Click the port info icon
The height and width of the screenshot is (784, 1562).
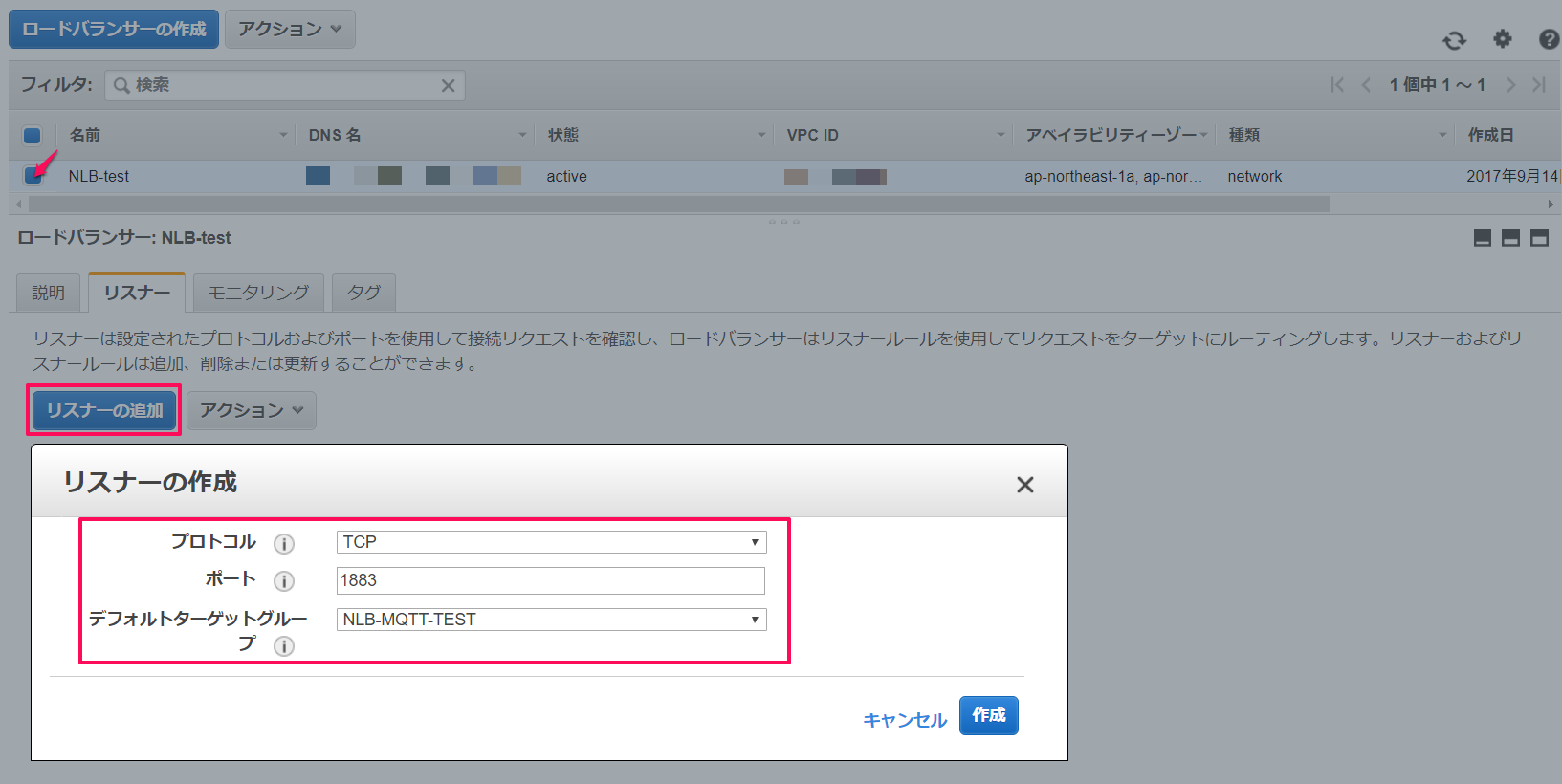(x=284, y=581)
